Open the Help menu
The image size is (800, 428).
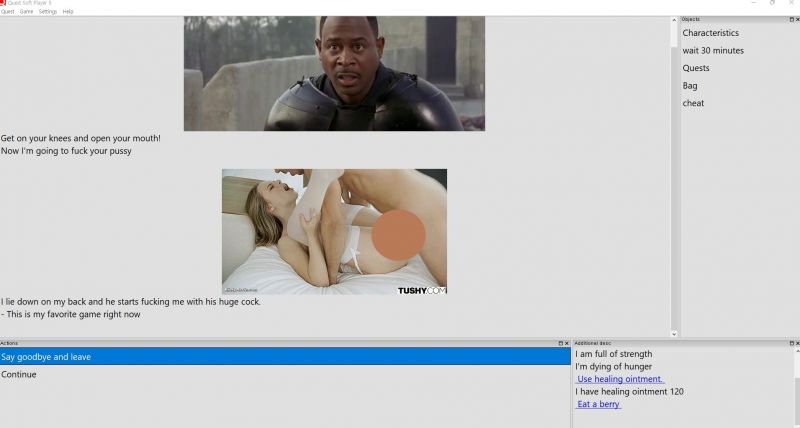click(x=68, y=11)
